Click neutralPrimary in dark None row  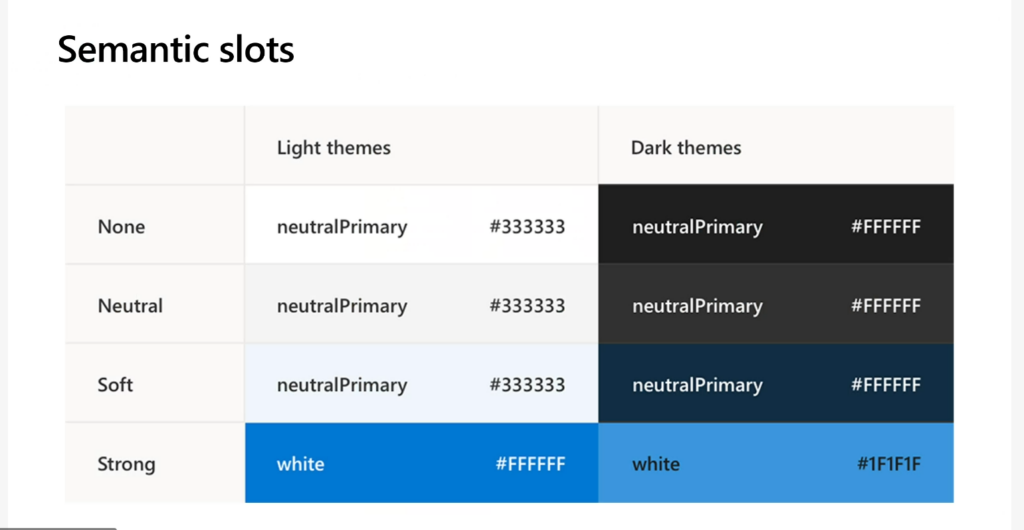click(x=697, y=227)
